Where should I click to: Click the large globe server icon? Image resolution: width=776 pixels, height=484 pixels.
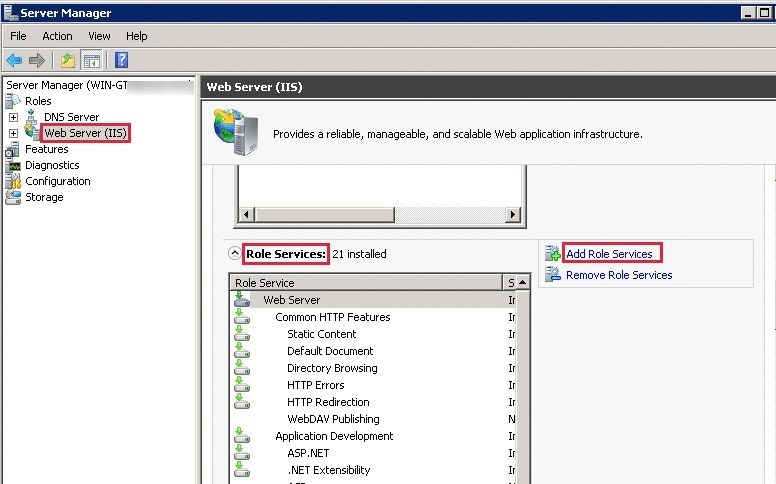pos(236,132)
